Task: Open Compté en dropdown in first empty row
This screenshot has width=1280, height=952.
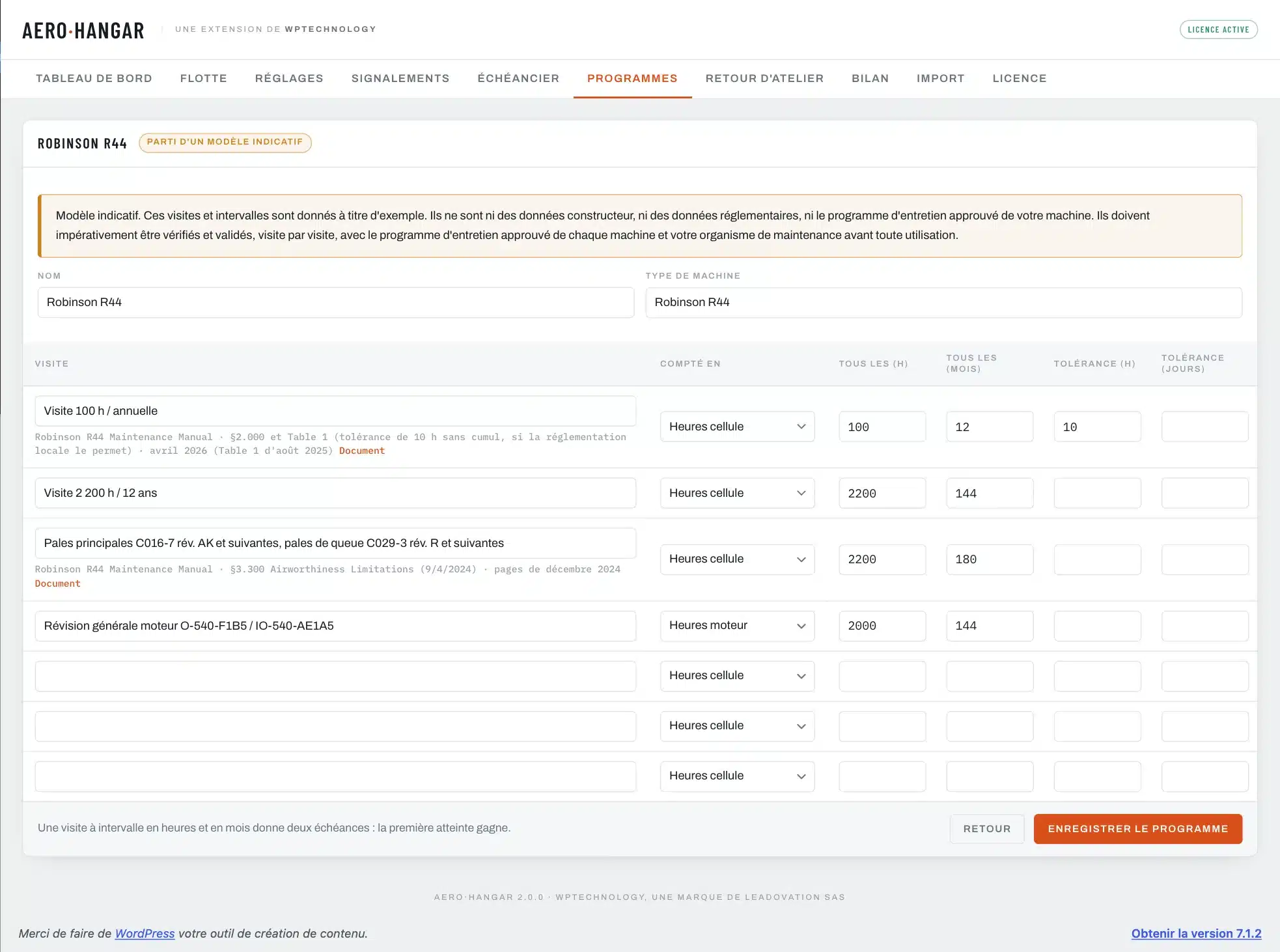Action: [x=737, y=675]
